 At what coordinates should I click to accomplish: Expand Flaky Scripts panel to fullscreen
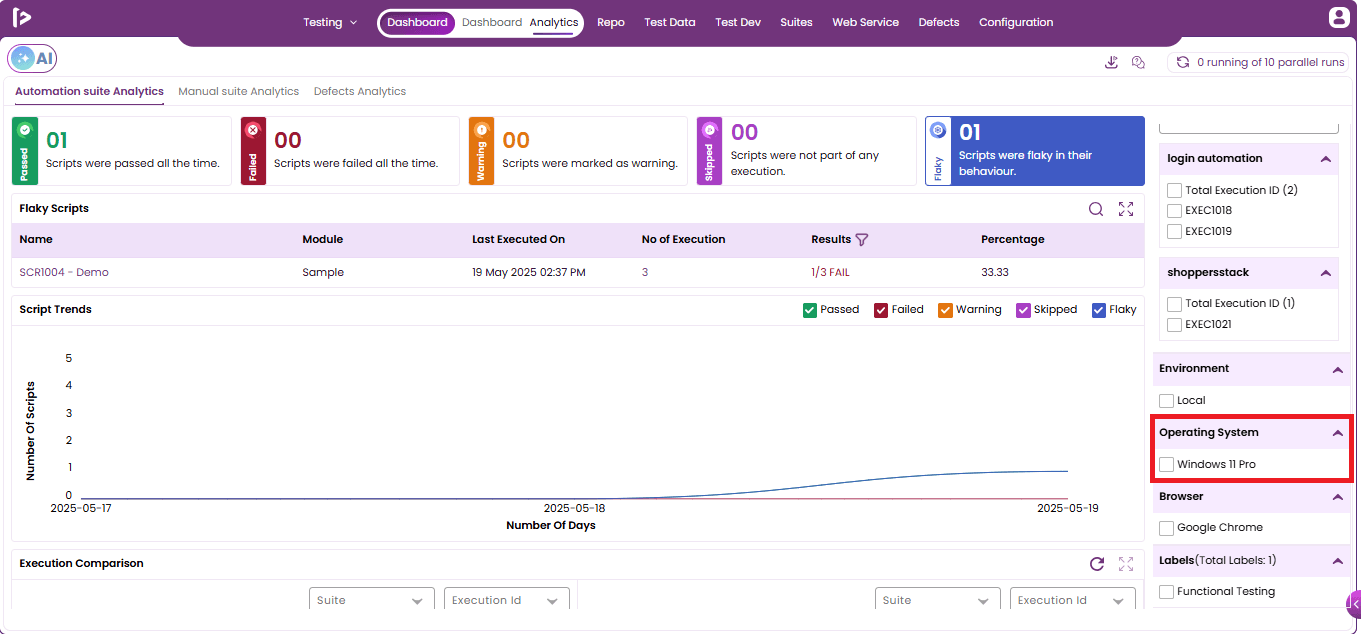(1126, 209)
